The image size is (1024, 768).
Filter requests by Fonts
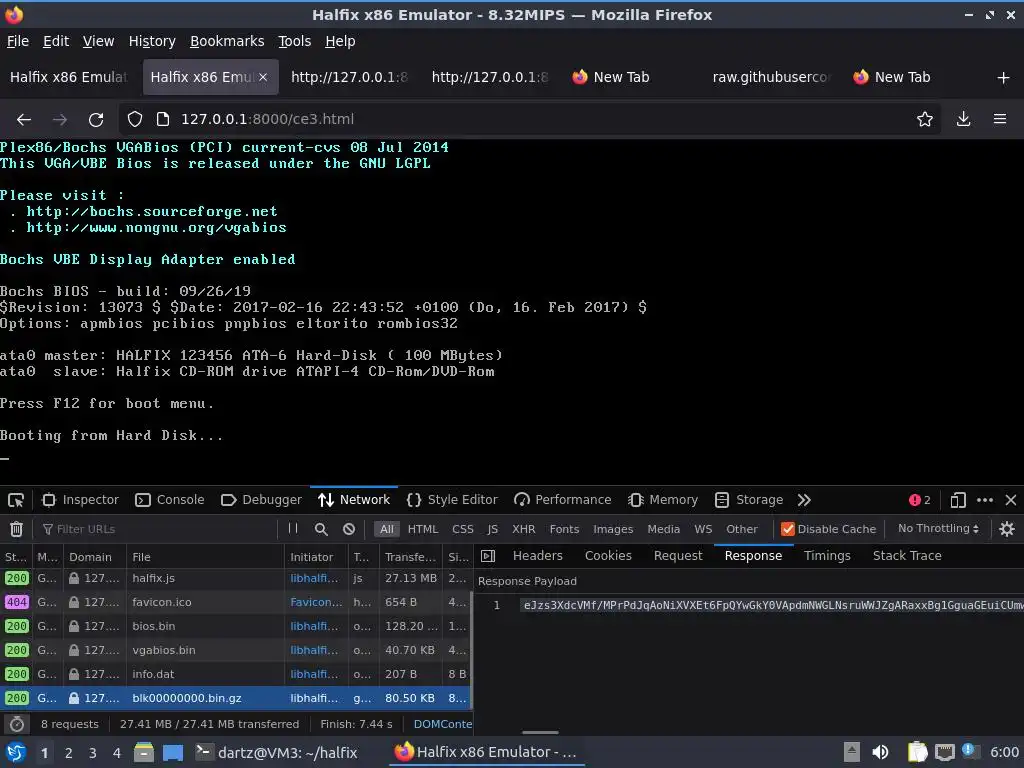coord(564,529)
